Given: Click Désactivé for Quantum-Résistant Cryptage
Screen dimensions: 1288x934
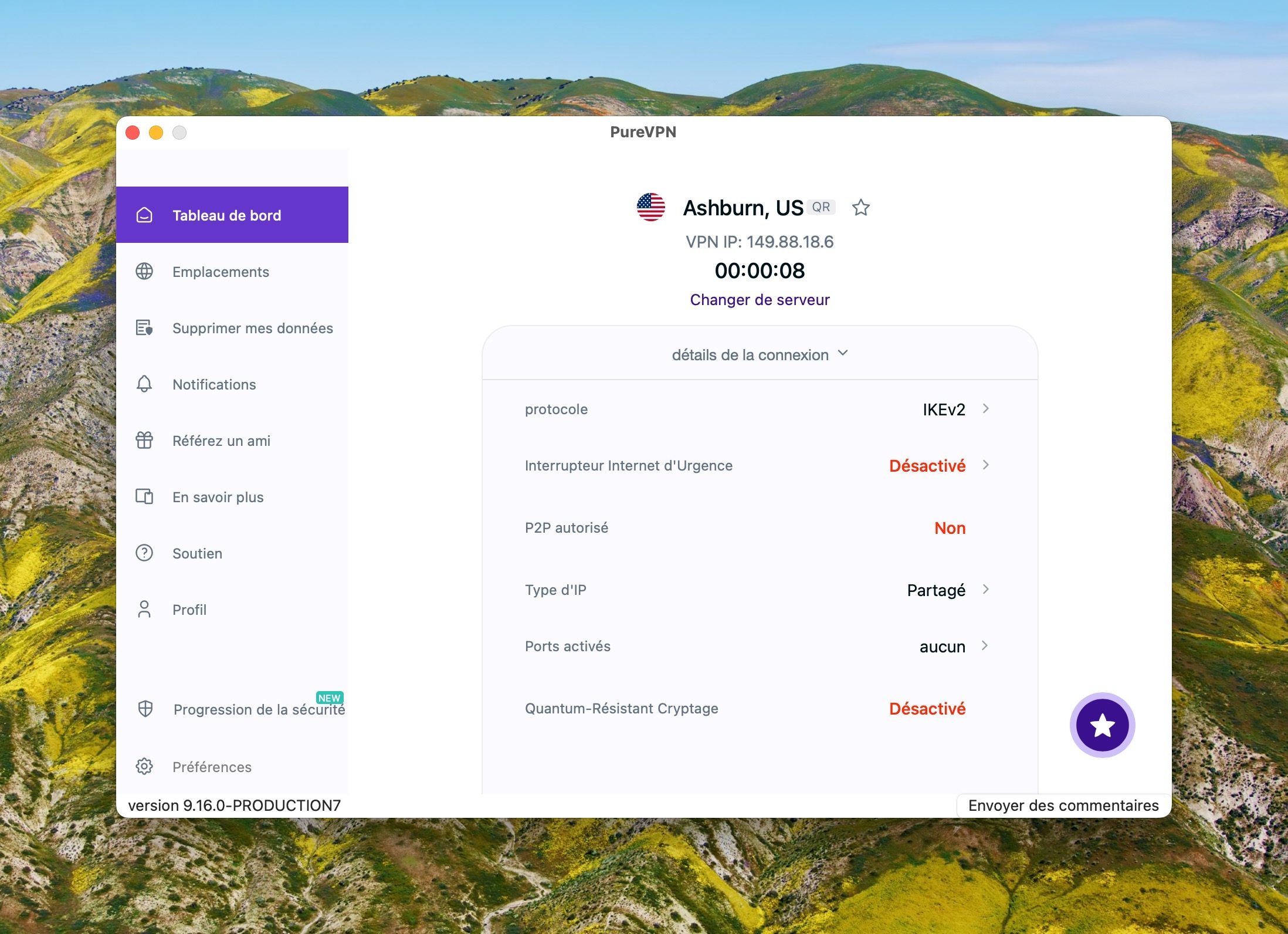Looking at the screenshot, I should [927, 709].
